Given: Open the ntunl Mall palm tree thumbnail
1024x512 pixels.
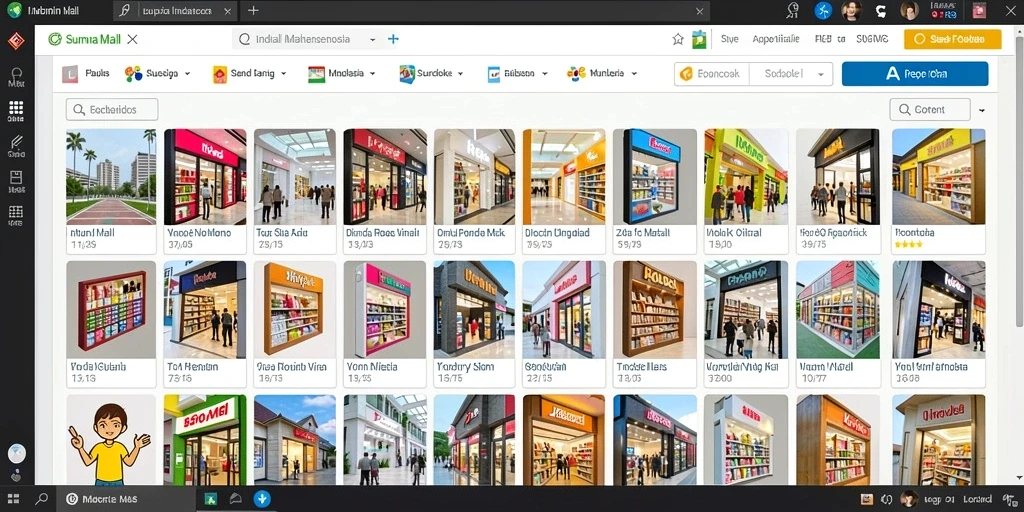Looking at the screenshot, I should tap(111, 176).
